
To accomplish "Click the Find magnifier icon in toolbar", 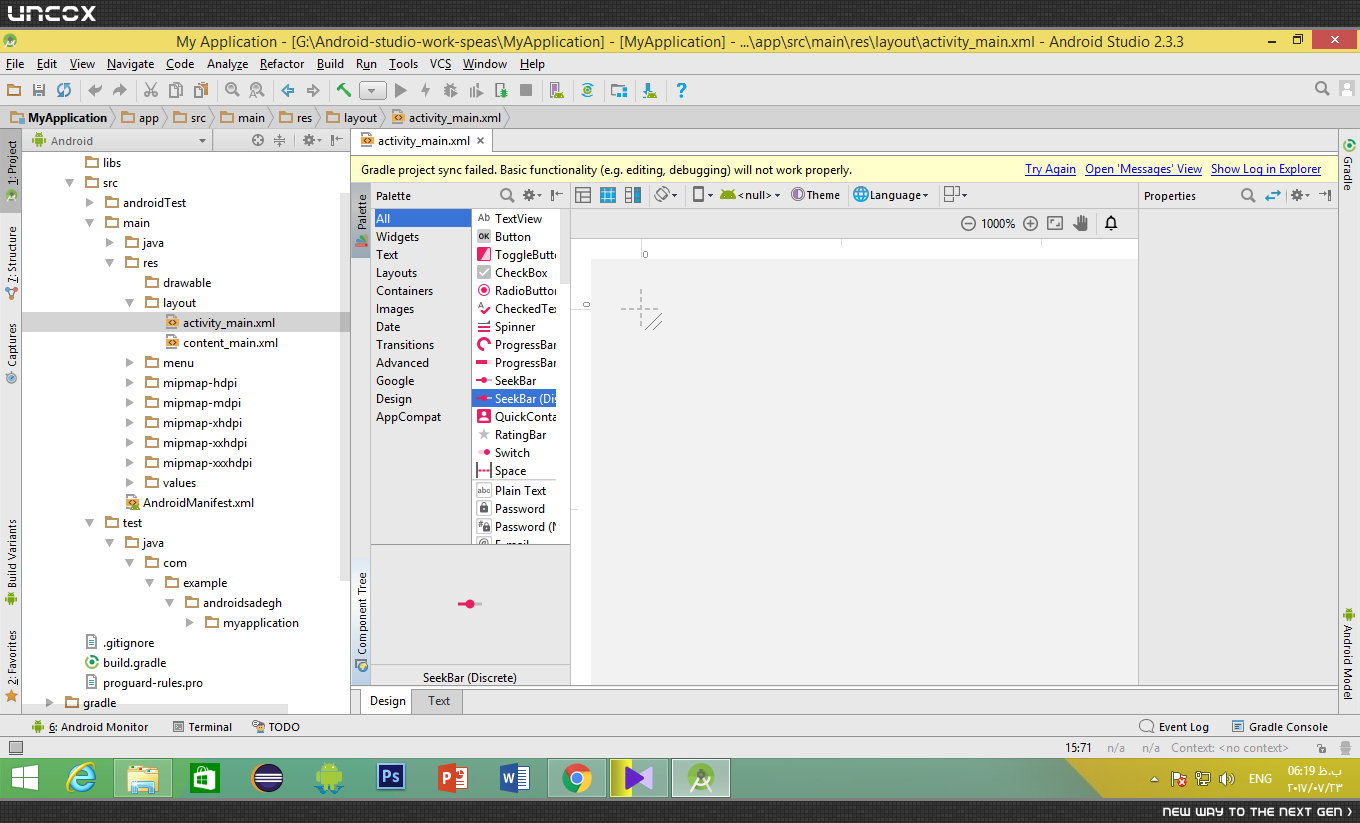I will click(232, 90).
